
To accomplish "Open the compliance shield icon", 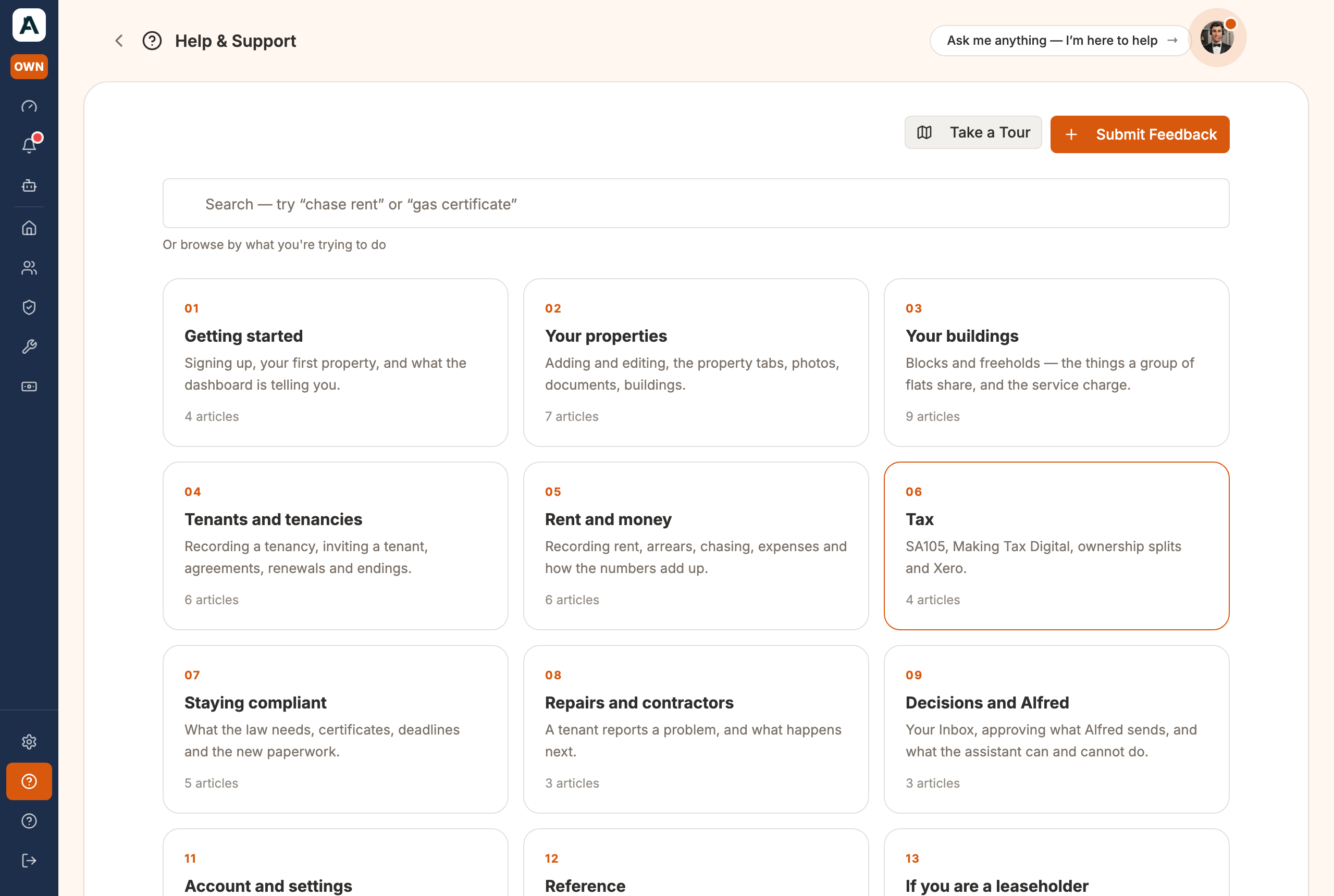I will point(29,307).
